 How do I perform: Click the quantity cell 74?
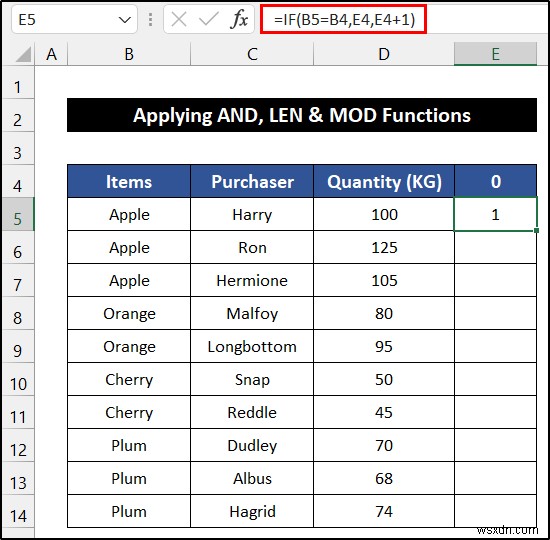pos(384,511)
